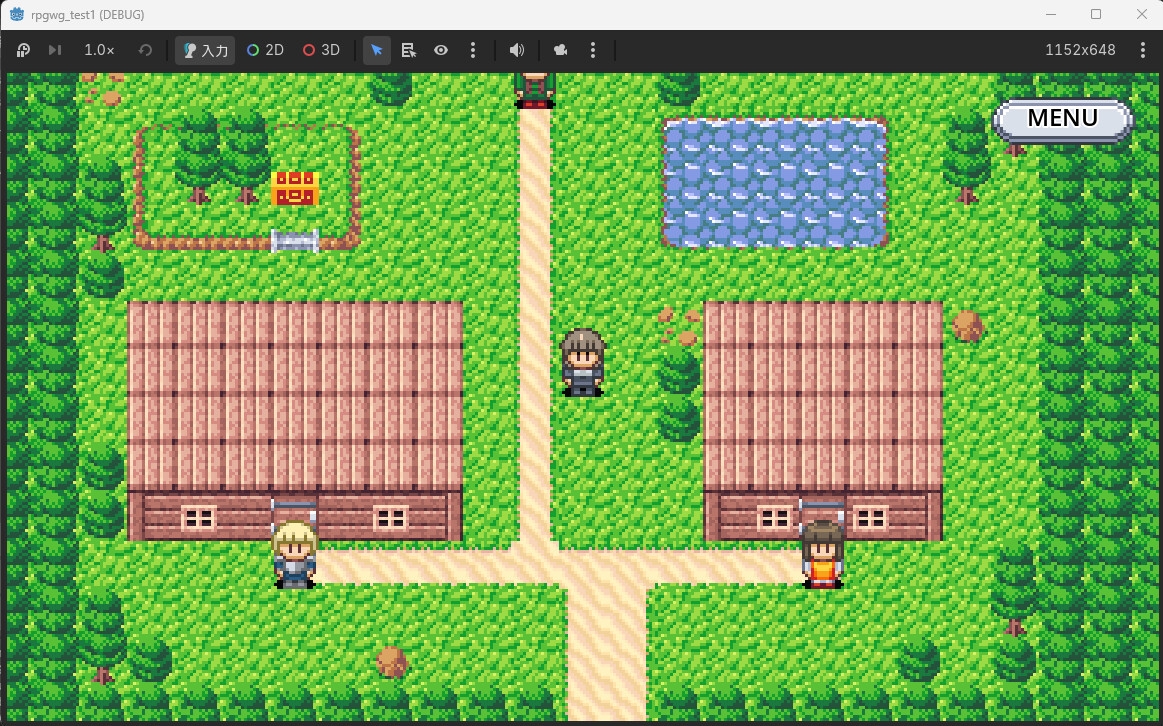
Task: Click the suspend/pause embedded game icon
Action: click(23, 50)
